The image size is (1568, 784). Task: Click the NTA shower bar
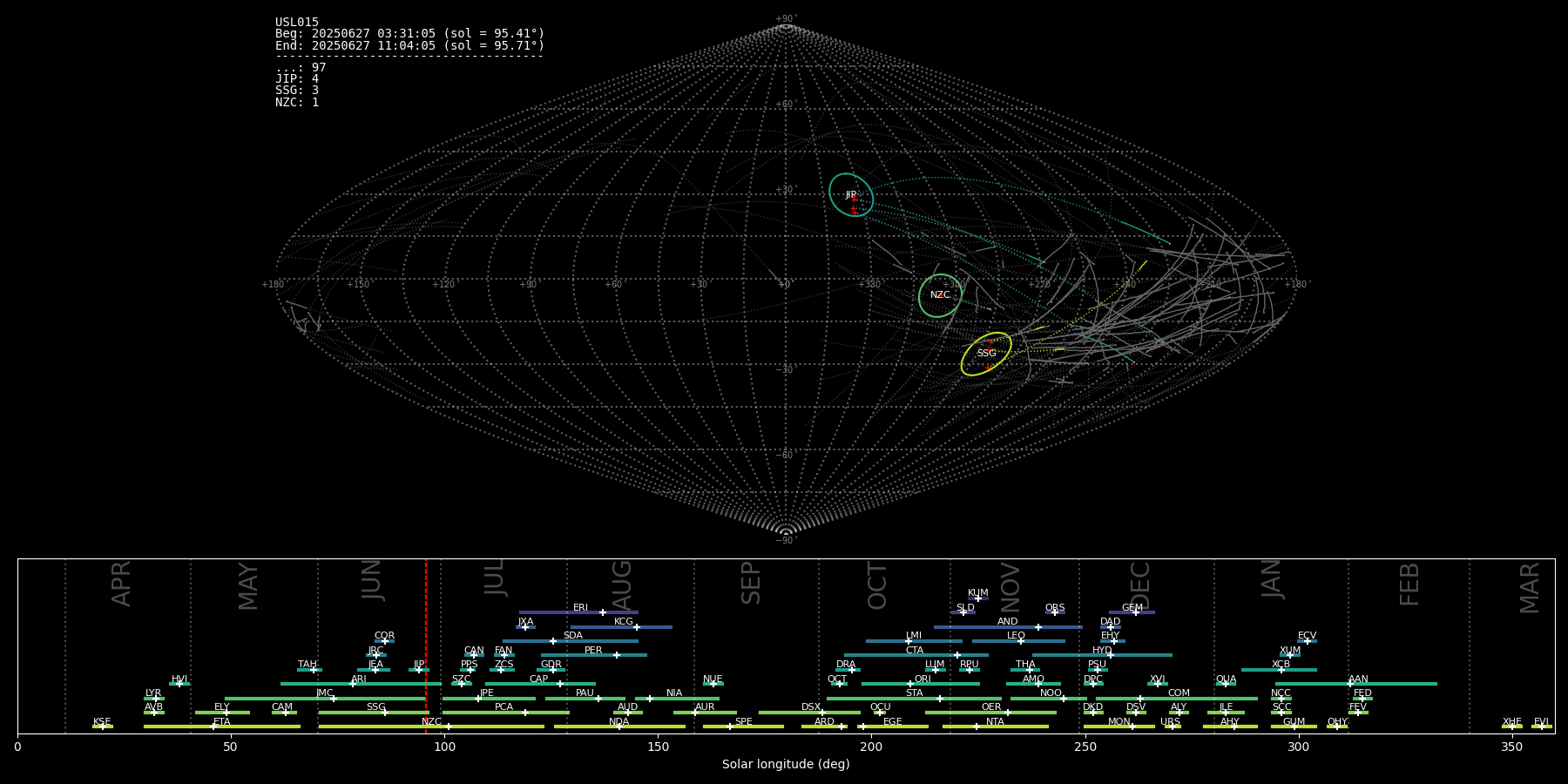pos(995,727)
